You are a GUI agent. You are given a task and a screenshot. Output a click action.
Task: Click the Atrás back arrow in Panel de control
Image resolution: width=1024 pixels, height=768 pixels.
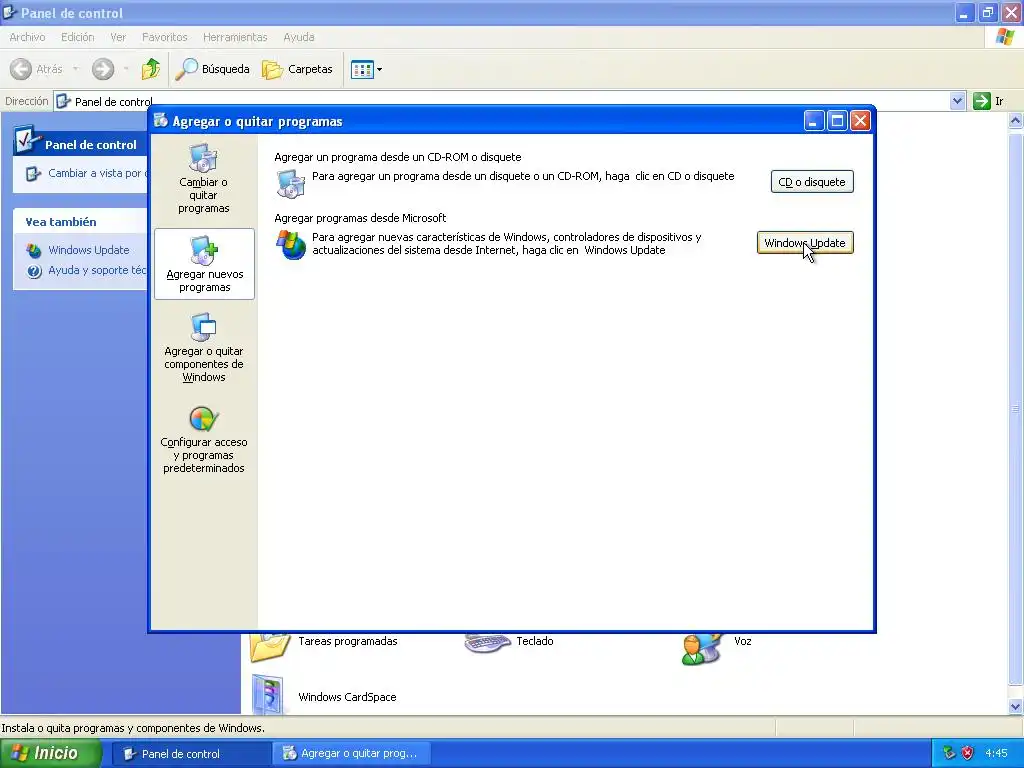(x=21, y=69)
